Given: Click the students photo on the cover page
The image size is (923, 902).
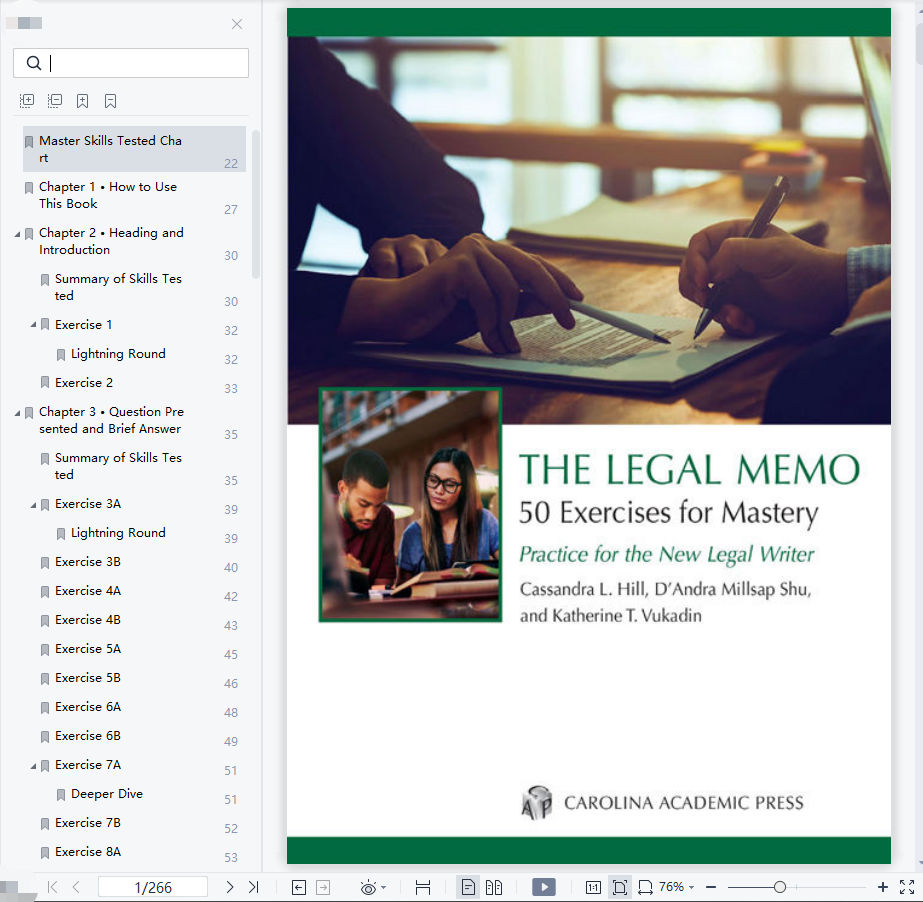Looking at the screenshot, I should click(410, 505).
